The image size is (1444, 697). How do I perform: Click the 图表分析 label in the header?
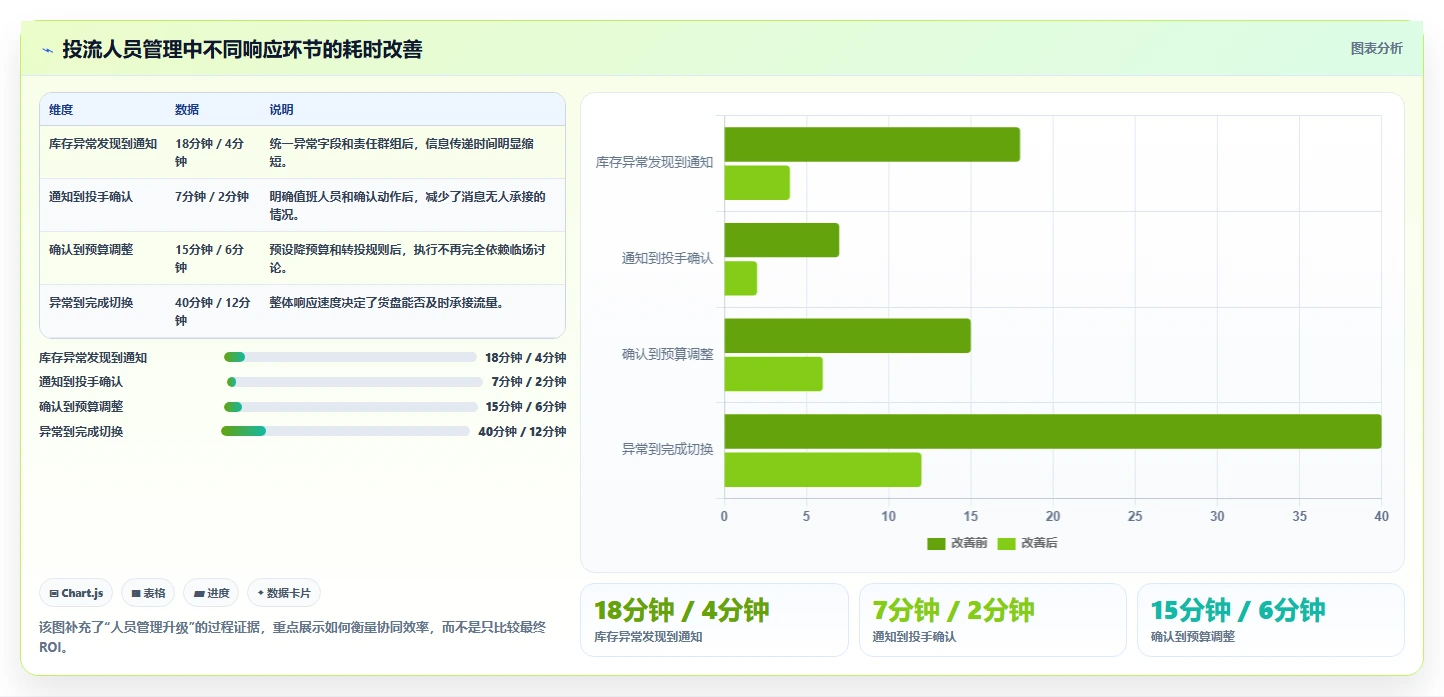point(1376,48)
